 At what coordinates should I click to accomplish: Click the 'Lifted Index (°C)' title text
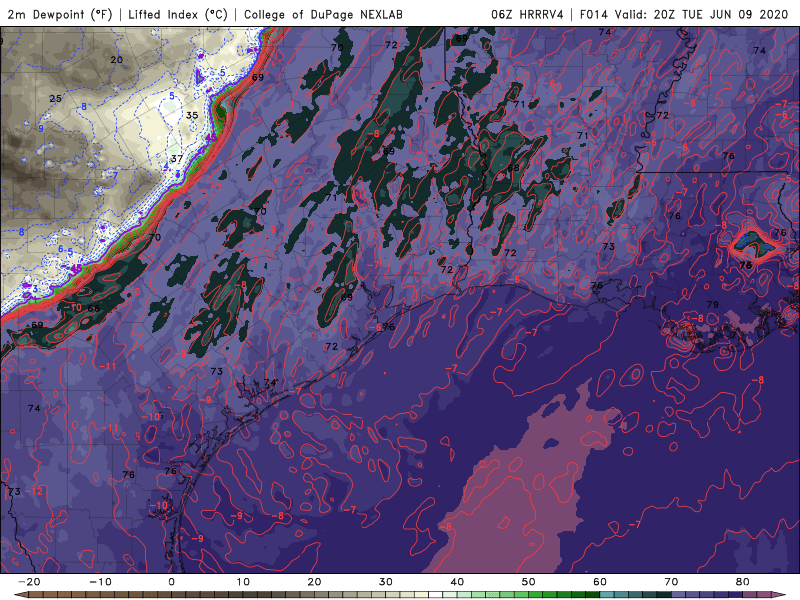pyautogui.click(x=178, y=14)
